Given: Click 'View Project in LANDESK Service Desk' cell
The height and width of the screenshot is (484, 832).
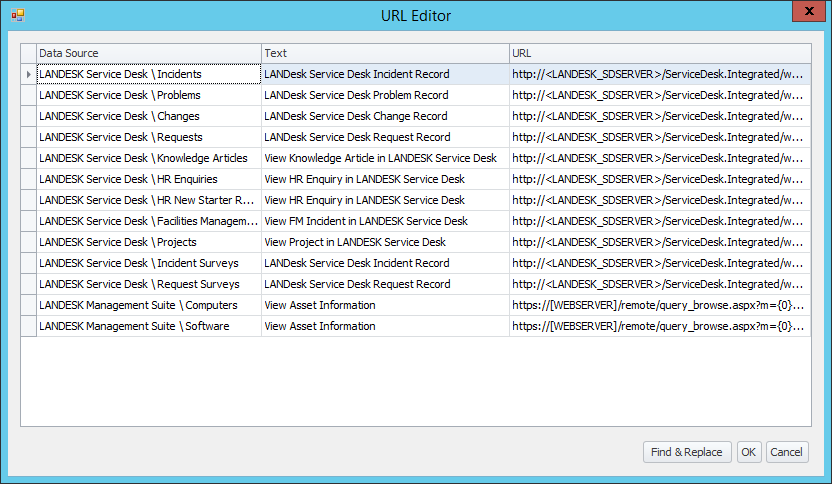Looking at the screenshot, I should 385,242.
